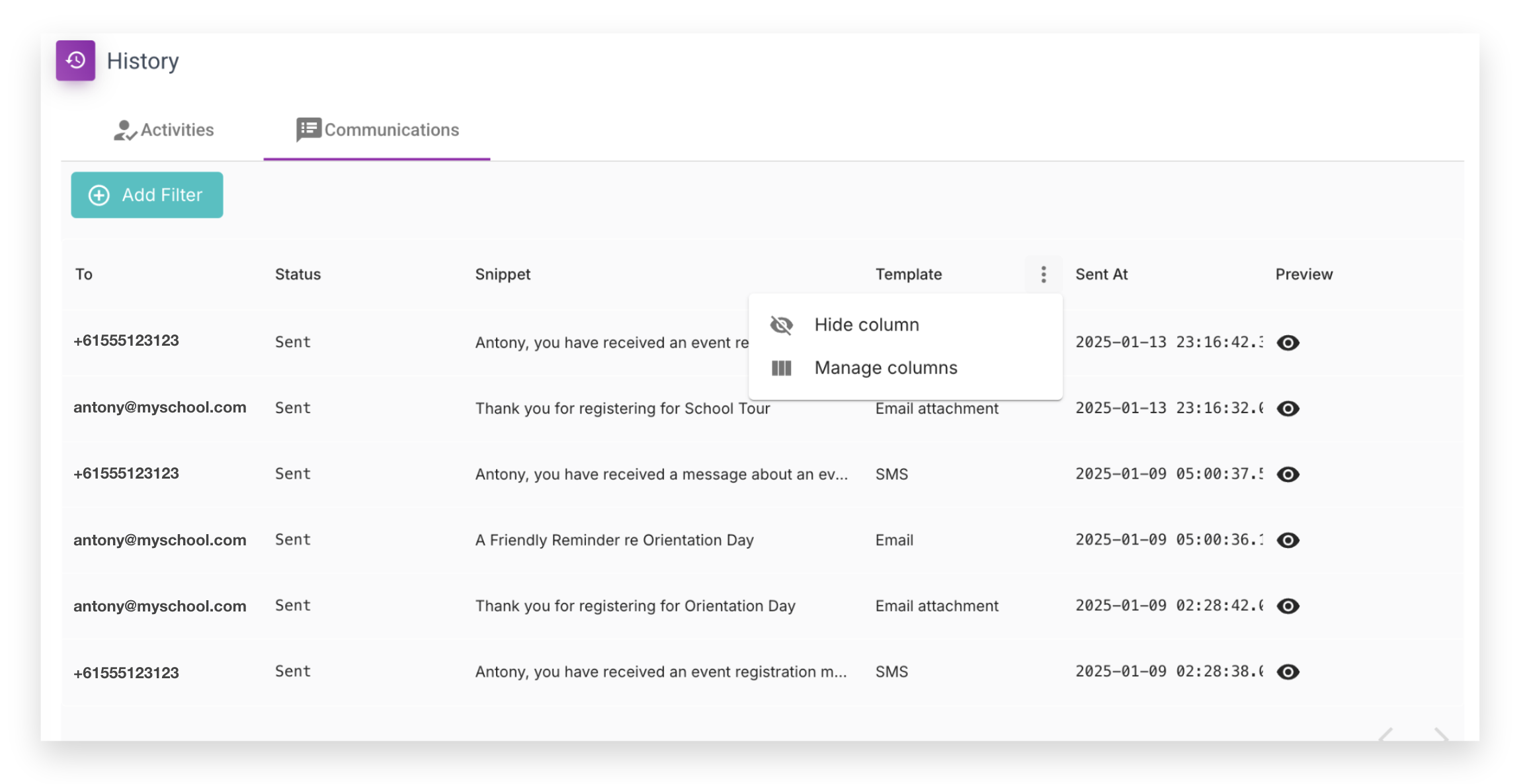This screenshot has width=1529, height=784.
Task: Preview the last SMS event registration message
Action: point(1289,672)
